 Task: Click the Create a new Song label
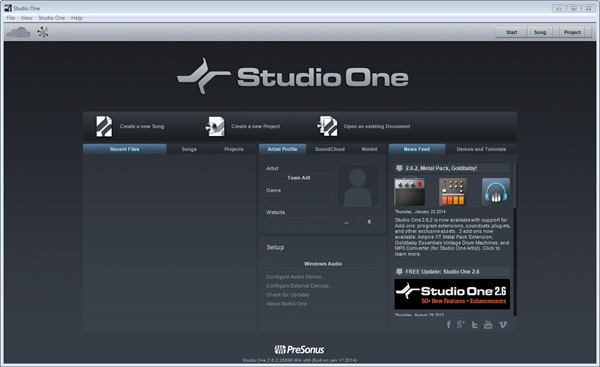coord(142,126)
